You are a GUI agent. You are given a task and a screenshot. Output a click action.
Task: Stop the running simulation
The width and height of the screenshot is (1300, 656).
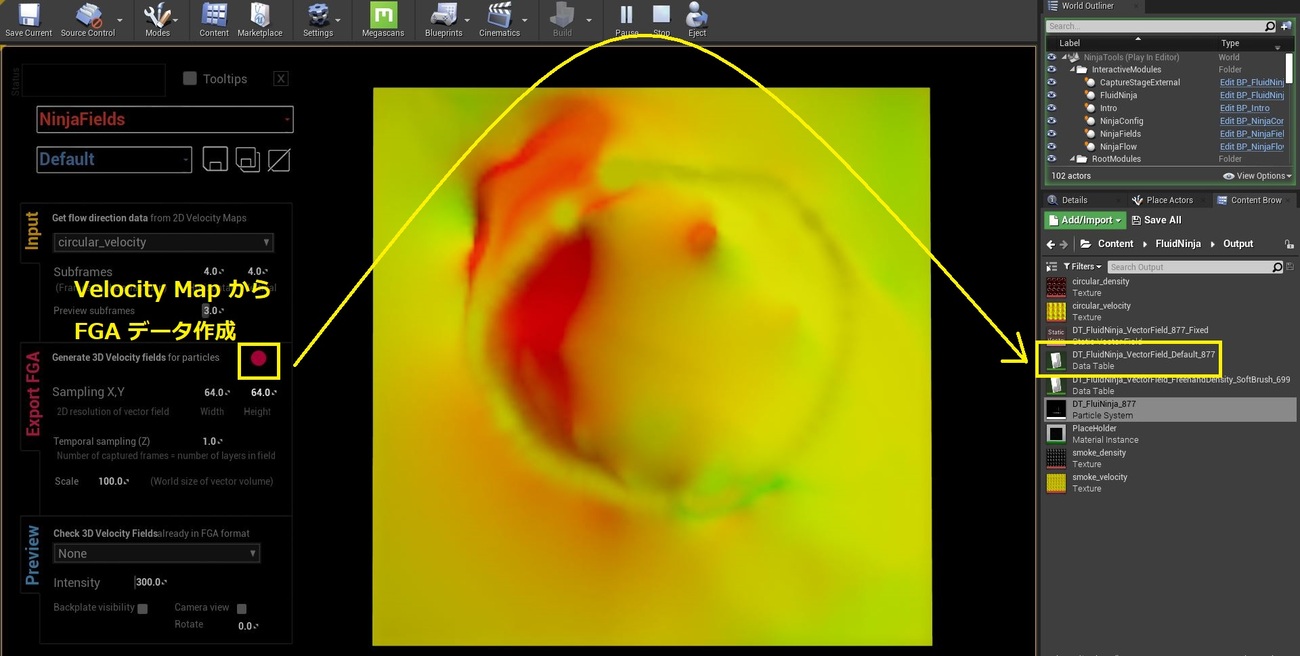(x=661, y=19)
